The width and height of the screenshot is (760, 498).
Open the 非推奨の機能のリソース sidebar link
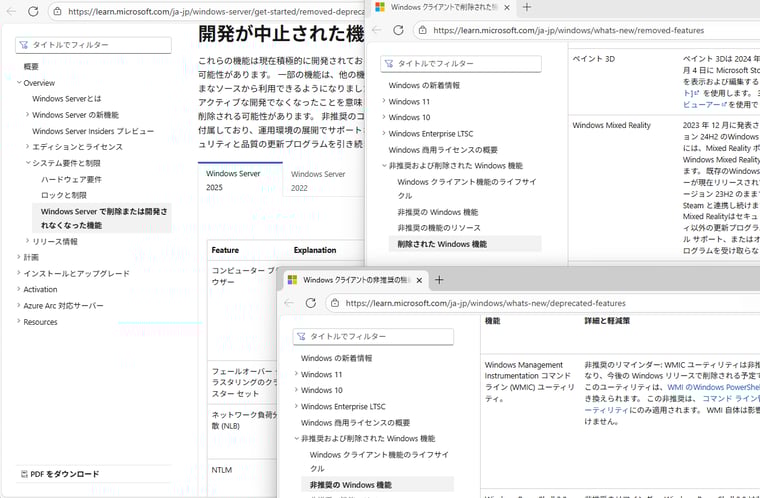click(x=441, y=228)
